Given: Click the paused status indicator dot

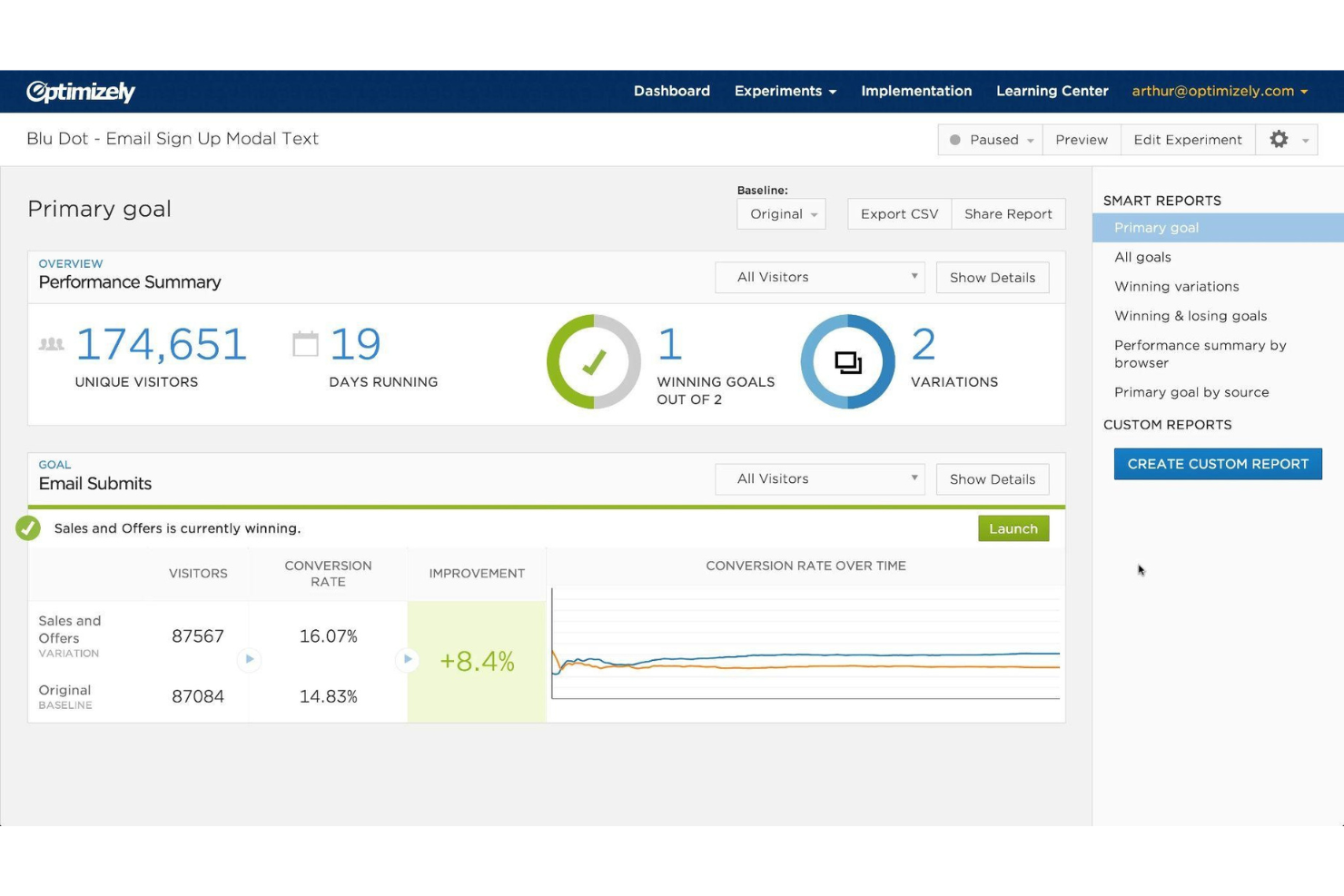Looking at the screenshot, I should (x=954, y=139).
